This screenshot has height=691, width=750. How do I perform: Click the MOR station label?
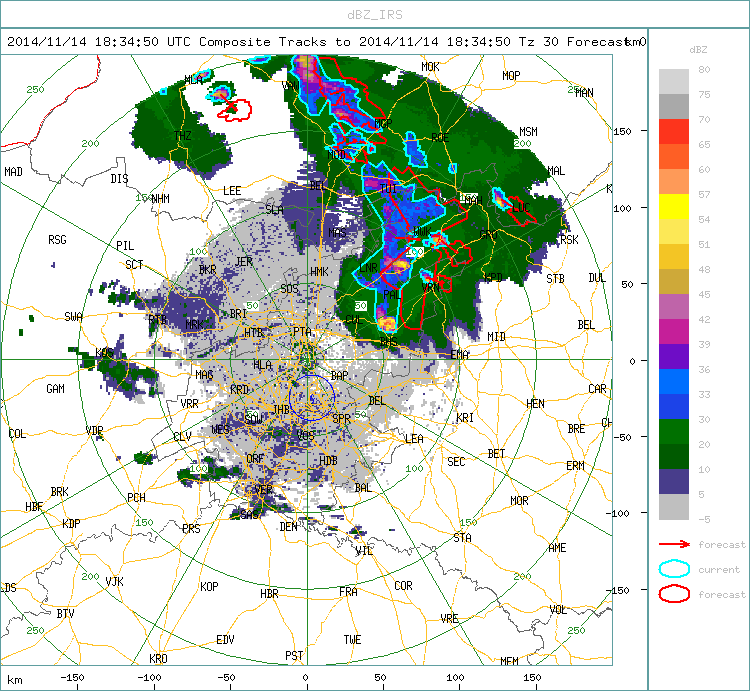[519, 501]
